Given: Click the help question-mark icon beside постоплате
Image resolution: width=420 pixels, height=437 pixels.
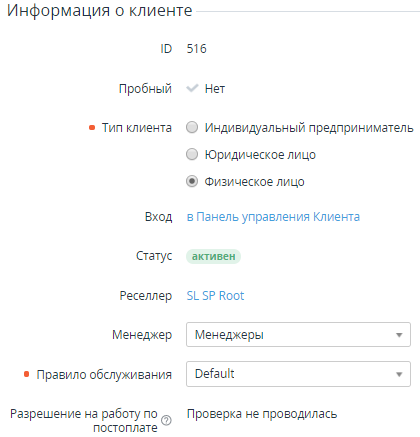Looking at the screenshot, I should point(166,420).
